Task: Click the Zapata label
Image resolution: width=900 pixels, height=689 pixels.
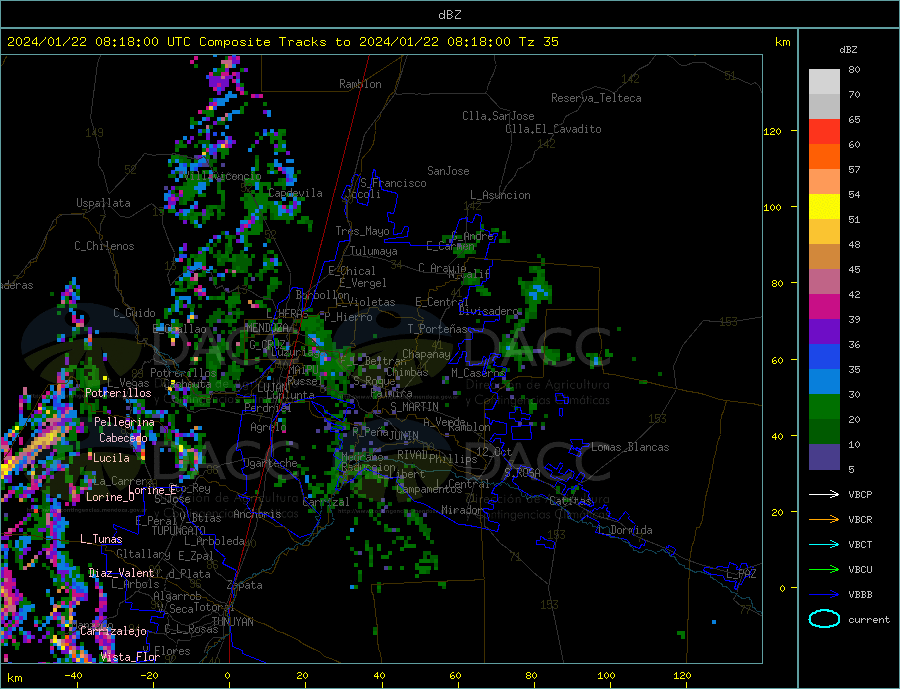Action: pos(245,586)
